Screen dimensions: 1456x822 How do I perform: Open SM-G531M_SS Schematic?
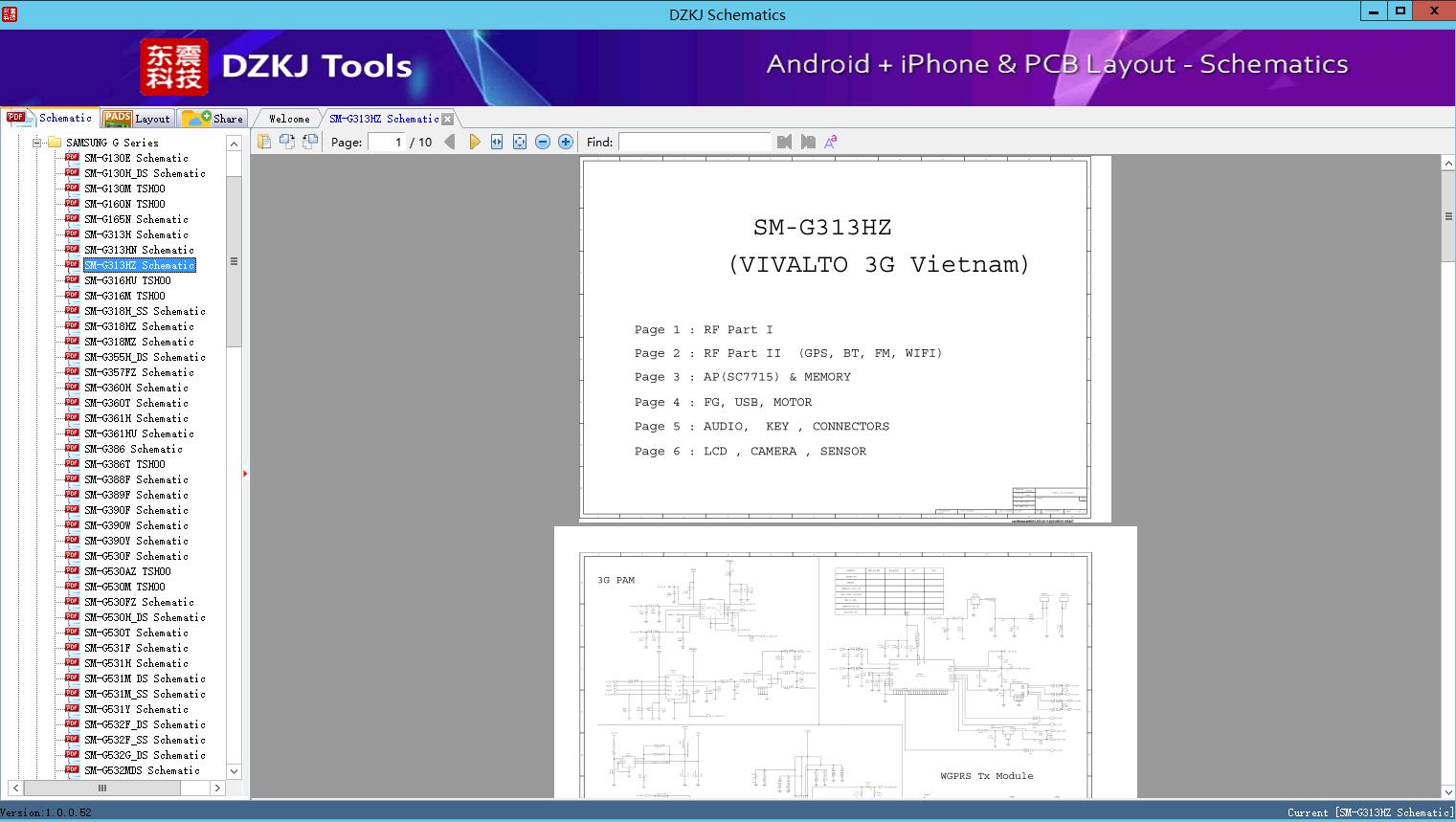145,694
